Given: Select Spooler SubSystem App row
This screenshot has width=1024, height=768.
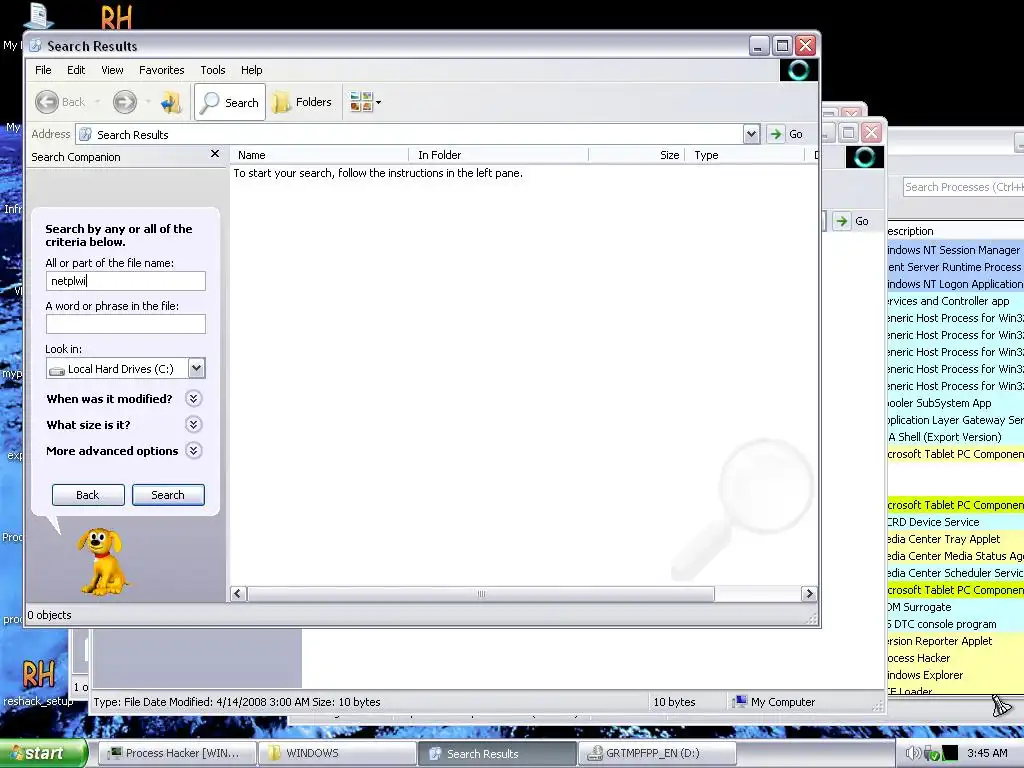Looking at the screenshot, I should [955, 403].
